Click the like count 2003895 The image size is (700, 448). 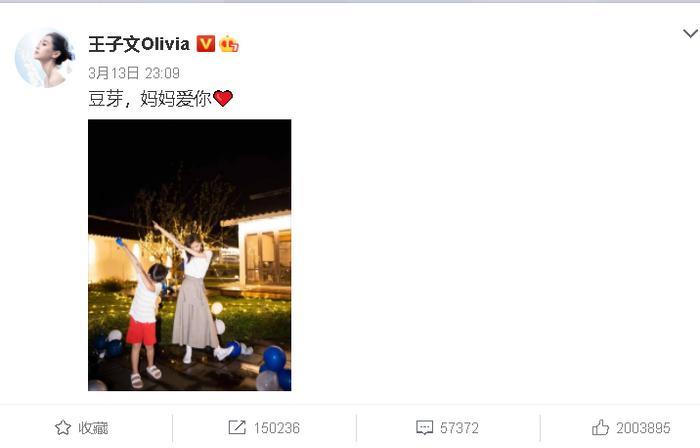click(x=643, y=428)
